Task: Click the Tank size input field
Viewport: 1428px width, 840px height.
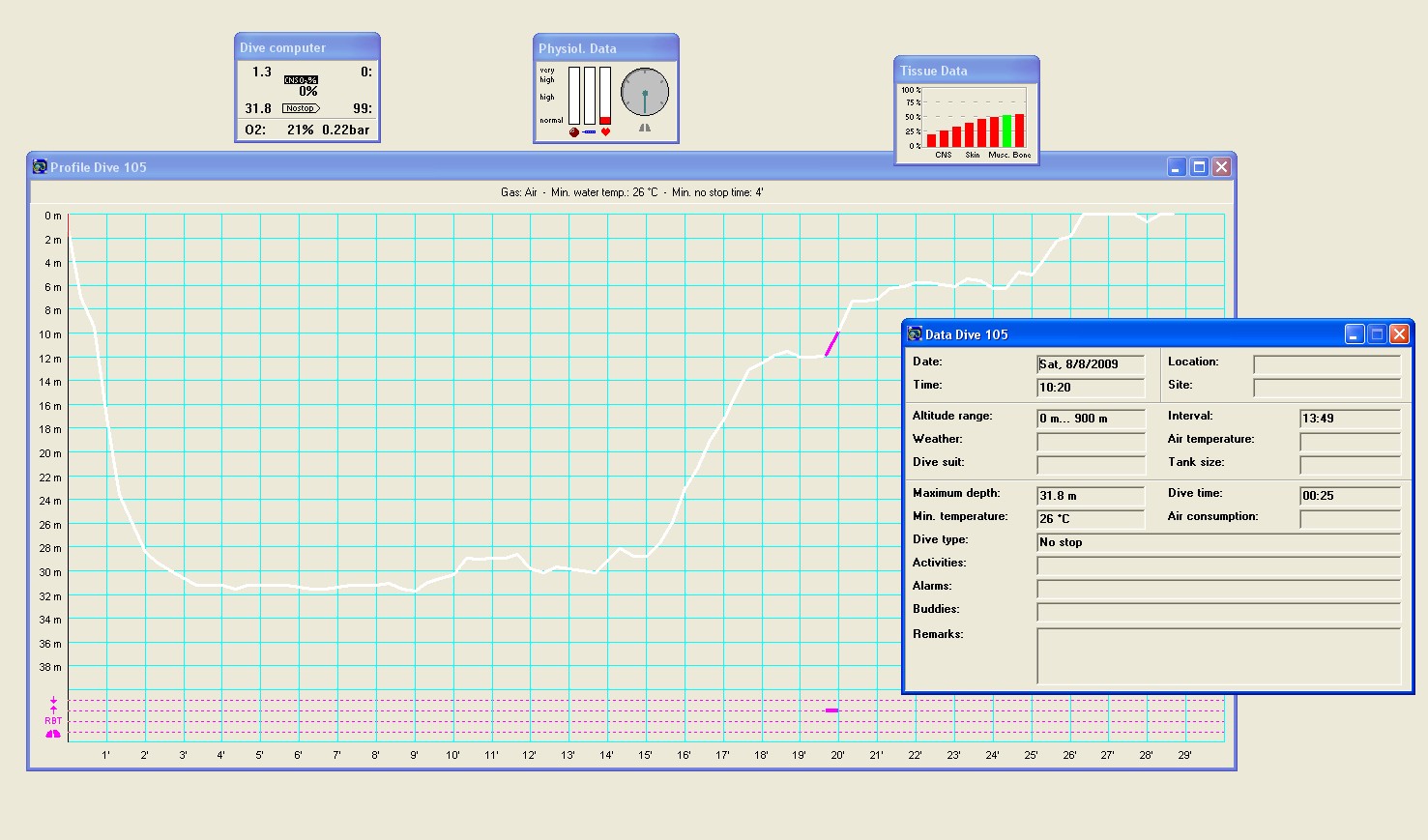Action: [x=1349, y=465]
